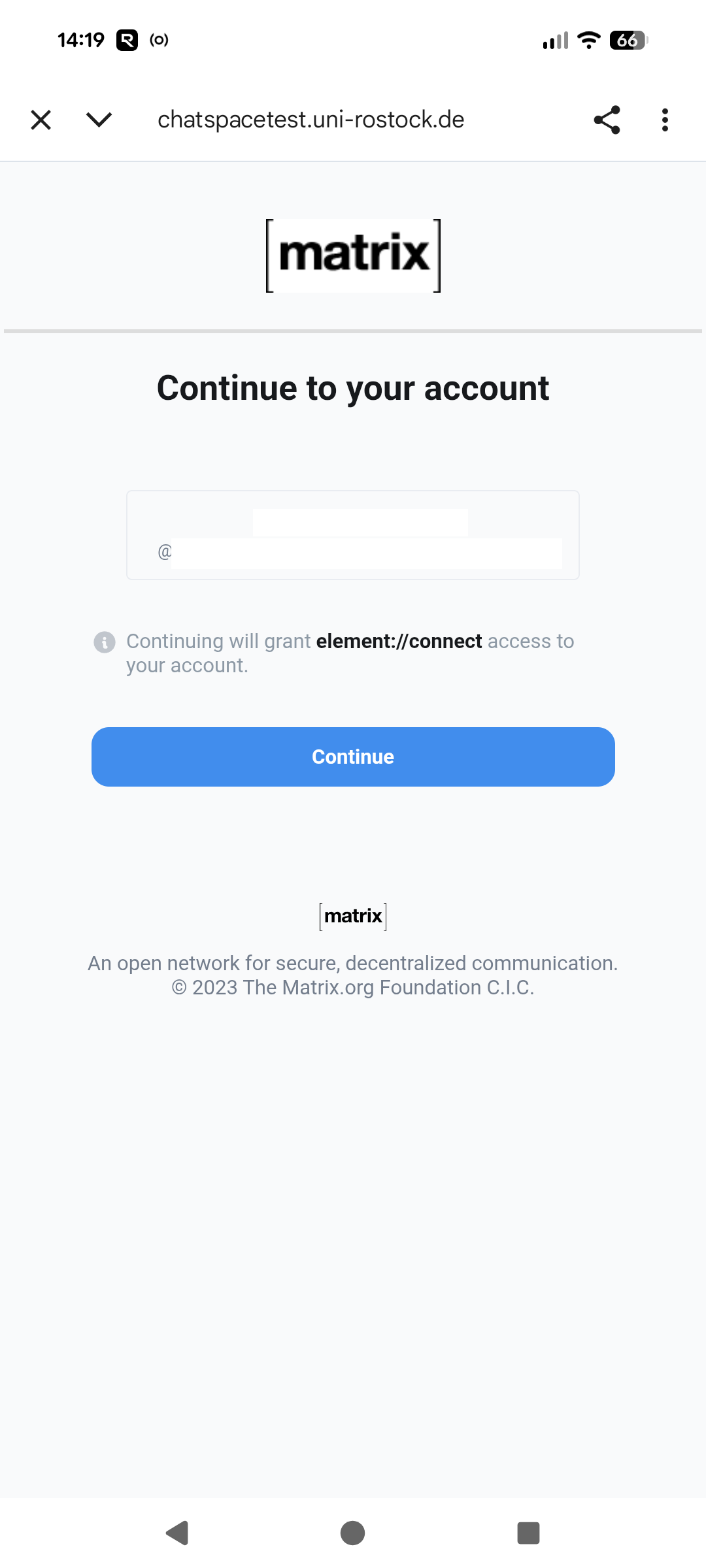This screenshot has height=1568, width=706.
Task: Open the three-dot overflow menu
Action: (665, 120)
